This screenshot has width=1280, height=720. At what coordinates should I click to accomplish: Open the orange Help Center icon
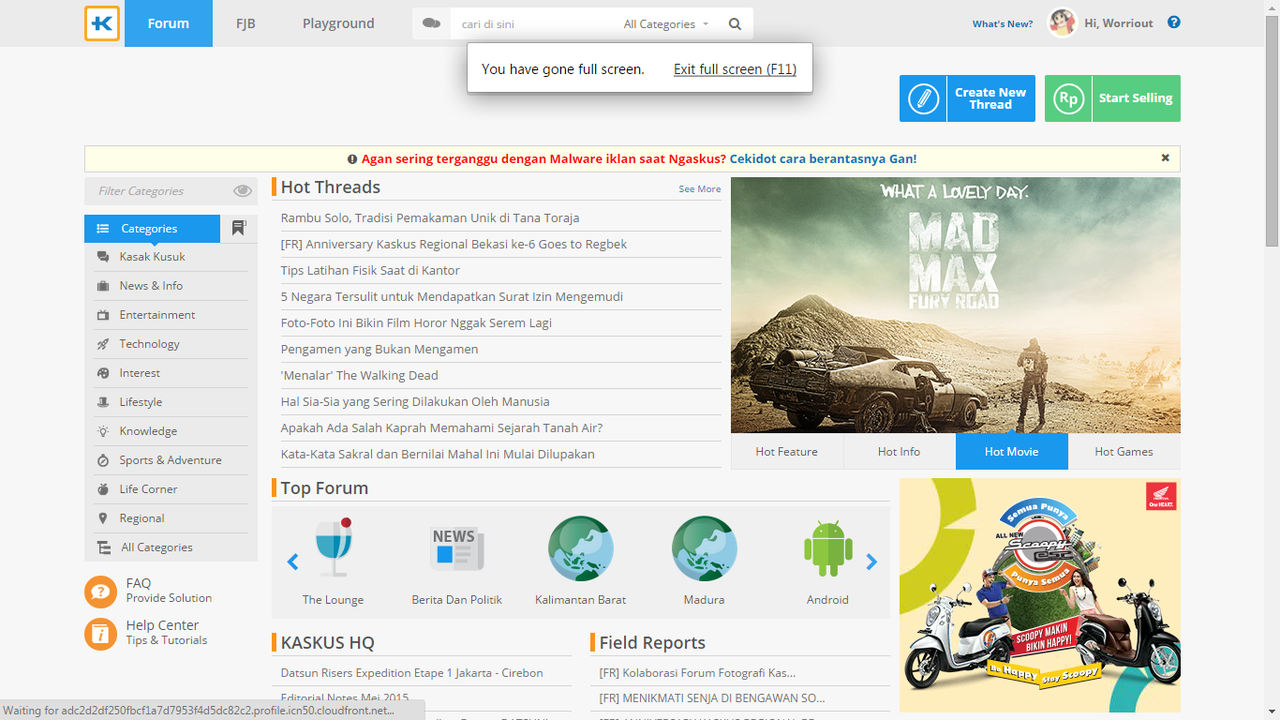pos(101,634)
